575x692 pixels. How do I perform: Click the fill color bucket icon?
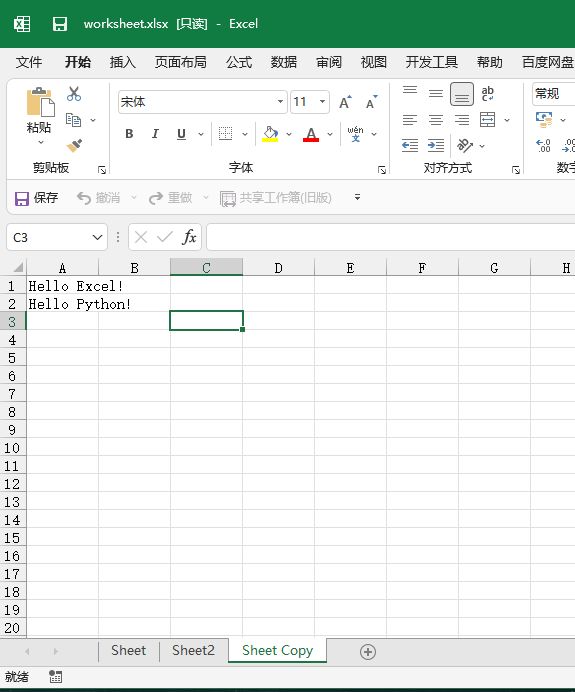[x=270, y=134]
